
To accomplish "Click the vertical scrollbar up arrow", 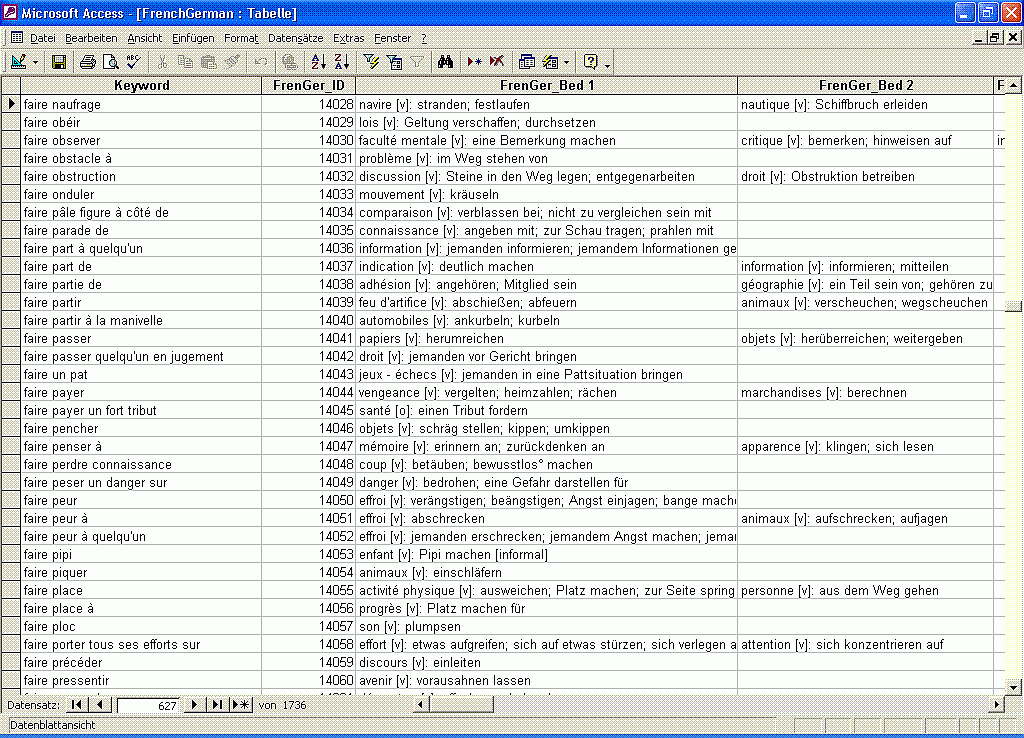I will pyautogui.click(x=1013, y=85).
